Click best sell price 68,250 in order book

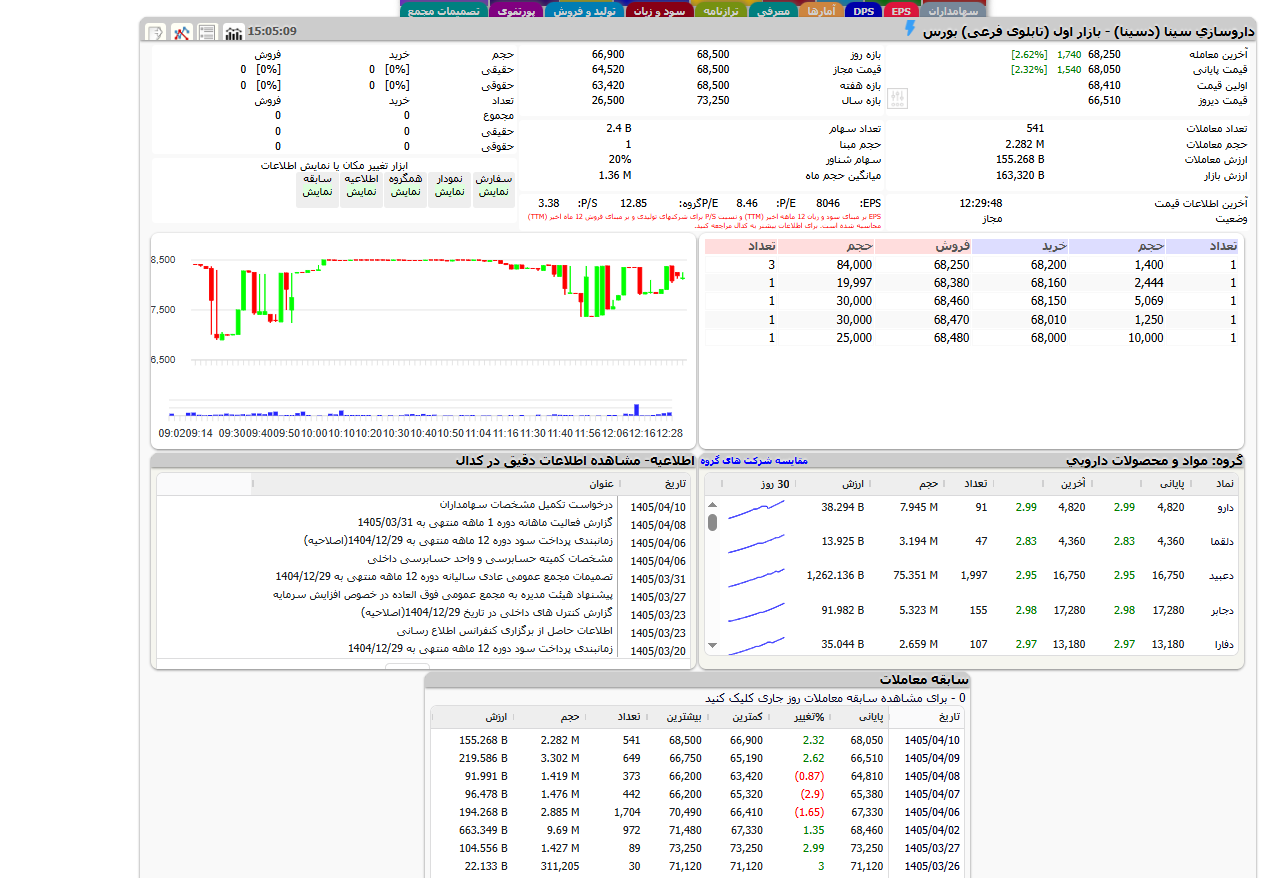click(951, 265)
